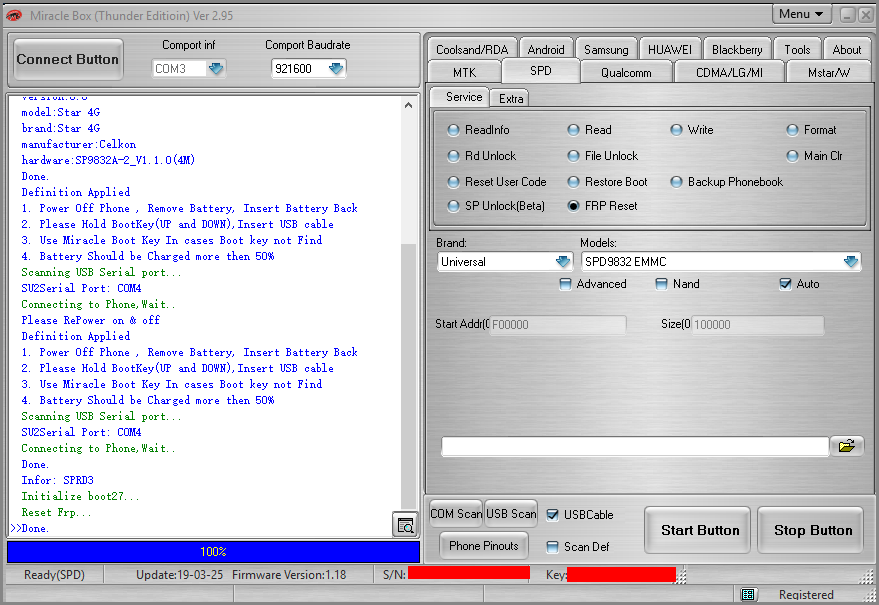This screenshot has width=879, height=605.
Task: Open the Comport inf dropdown
Action: 216,68
